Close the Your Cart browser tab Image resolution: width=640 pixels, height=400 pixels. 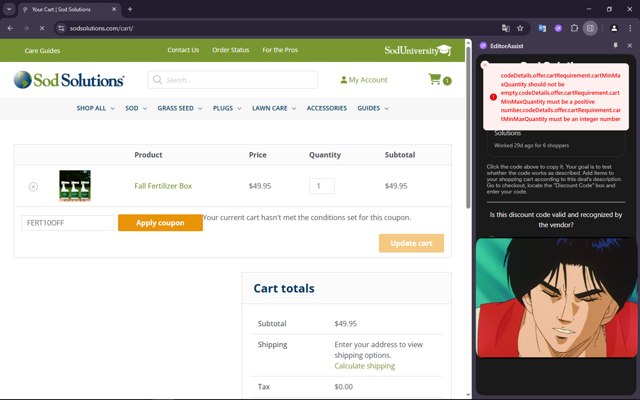click(x=114, y=9)
